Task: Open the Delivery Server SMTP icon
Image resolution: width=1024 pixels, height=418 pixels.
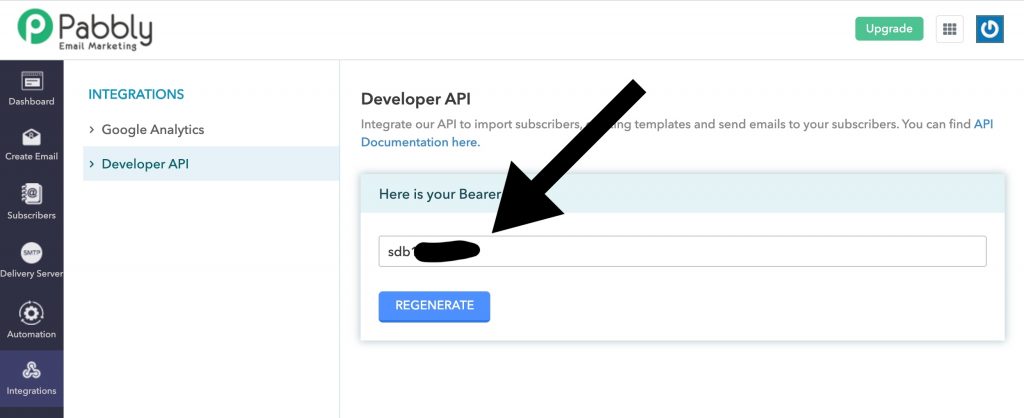Action: click(31, 260)
